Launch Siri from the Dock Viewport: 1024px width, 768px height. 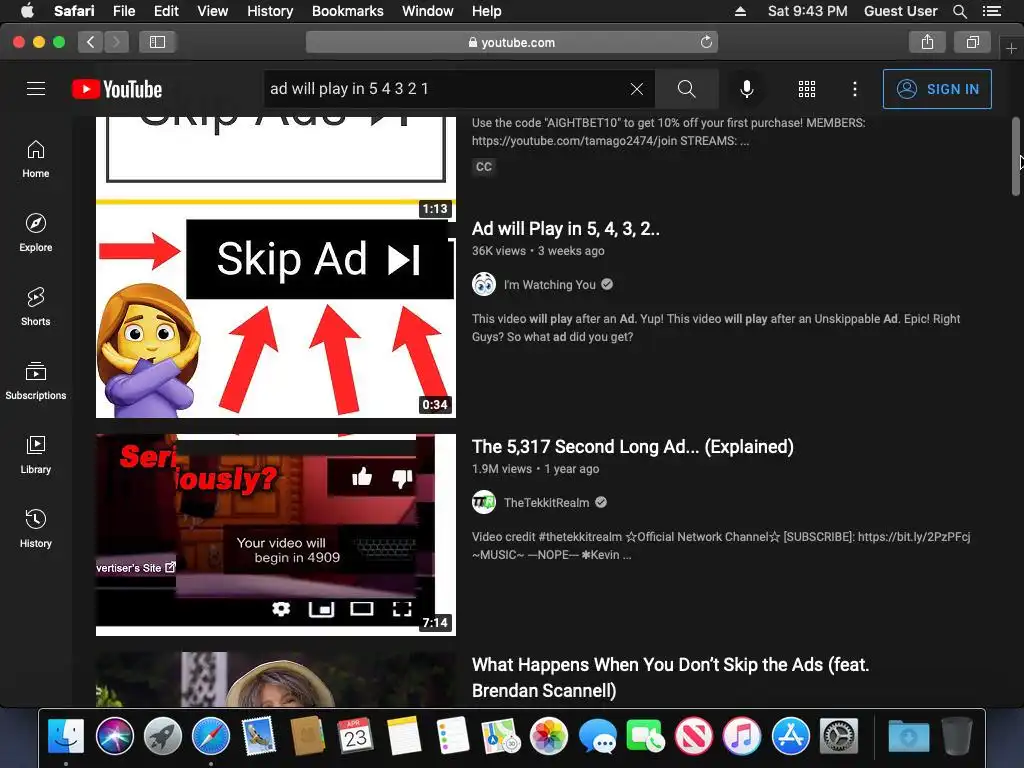point(114,736)
